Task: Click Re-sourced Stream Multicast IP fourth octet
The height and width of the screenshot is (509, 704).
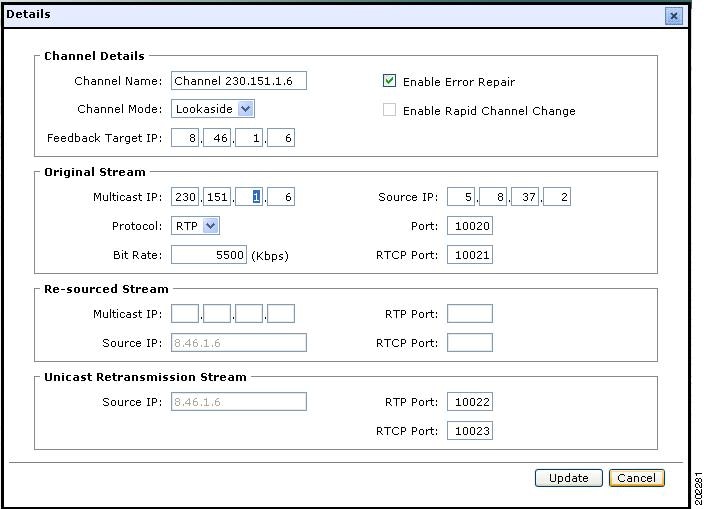Action: pos(281,314)
